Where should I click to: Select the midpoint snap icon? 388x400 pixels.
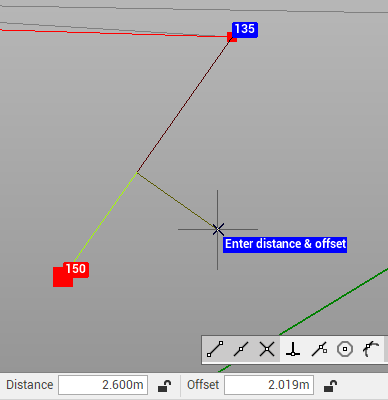point(241,349)
